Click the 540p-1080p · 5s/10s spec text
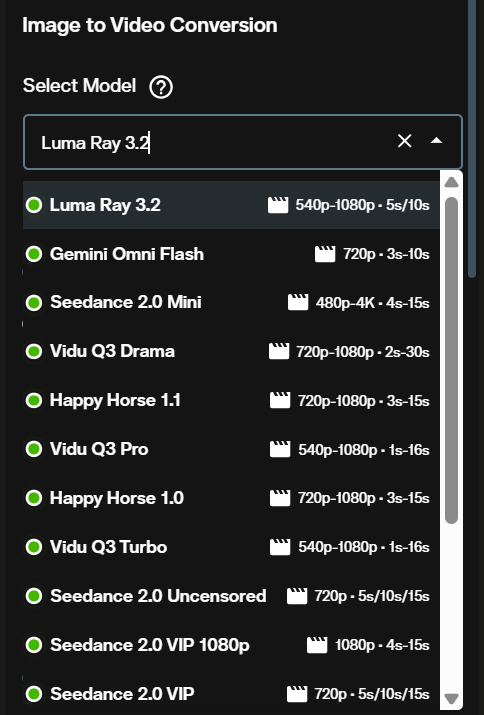This screenshot has width=484, height=715. pyautogui.click(x=362, y=205)
